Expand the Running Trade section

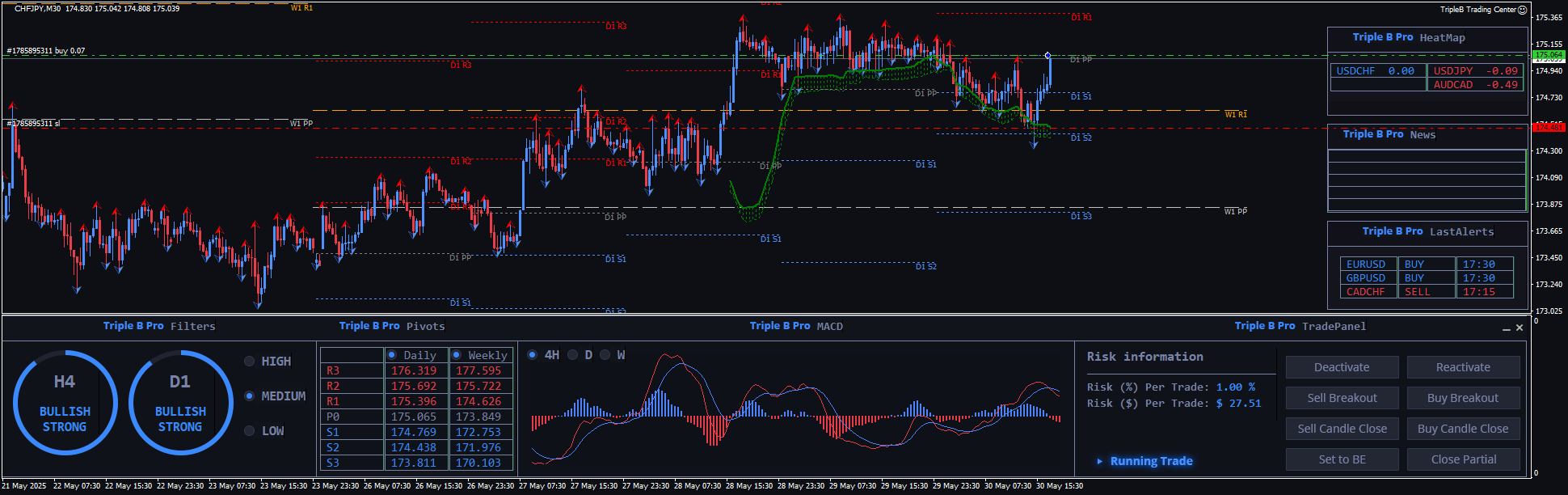[1100, 461]
